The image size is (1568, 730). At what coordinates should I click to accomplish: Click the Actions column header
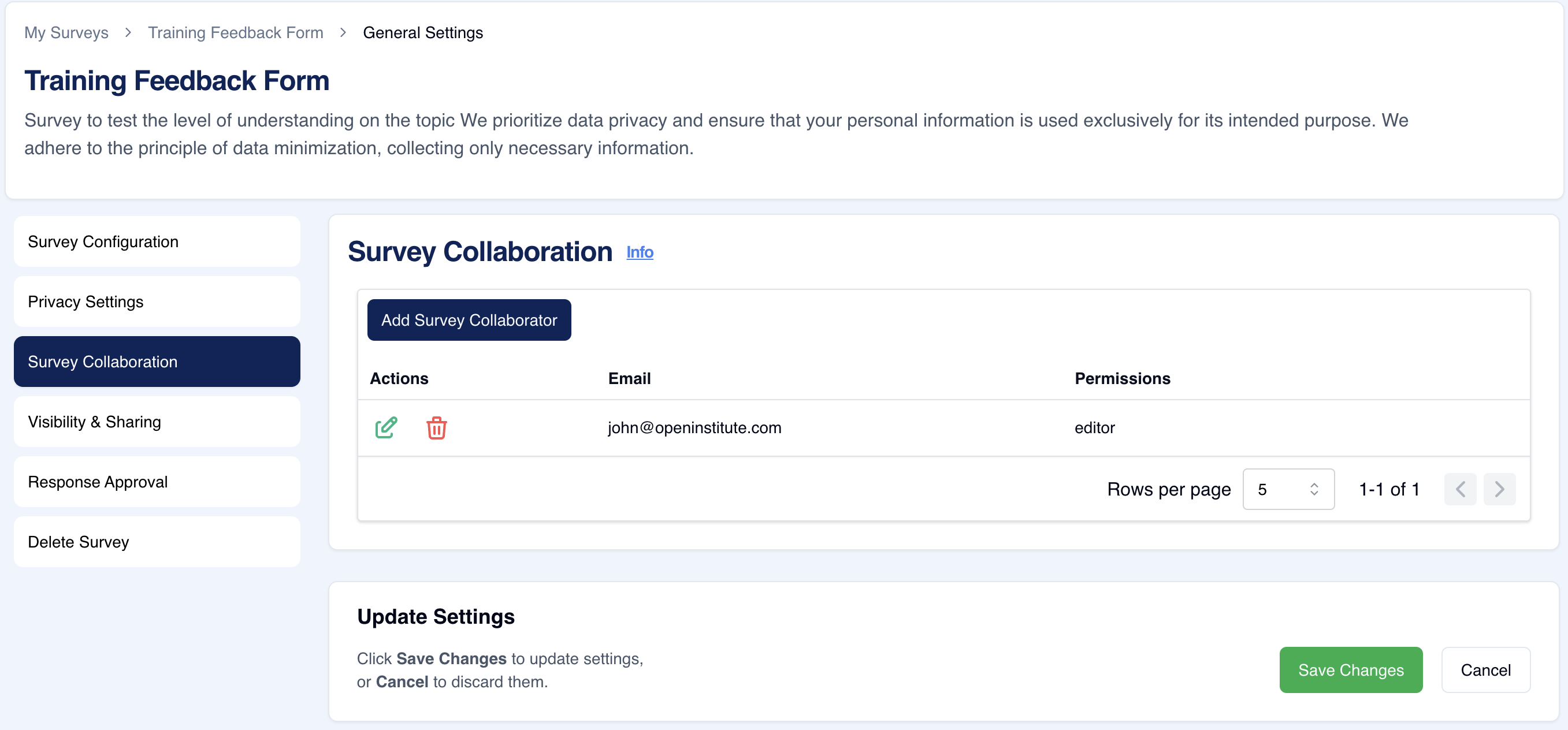(x=399, y=378)
